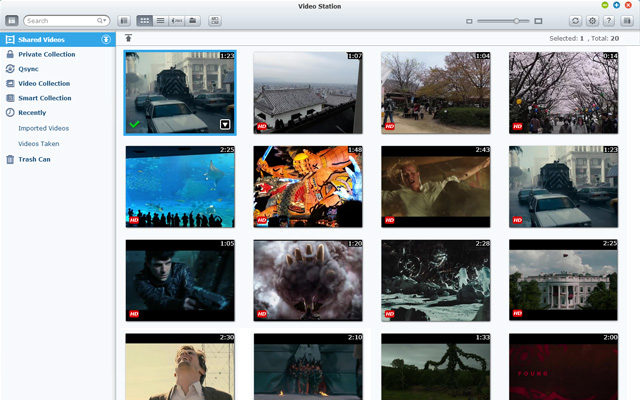Open the Trash Can
The height and width of the screenshot is (400, 640).
34,159
